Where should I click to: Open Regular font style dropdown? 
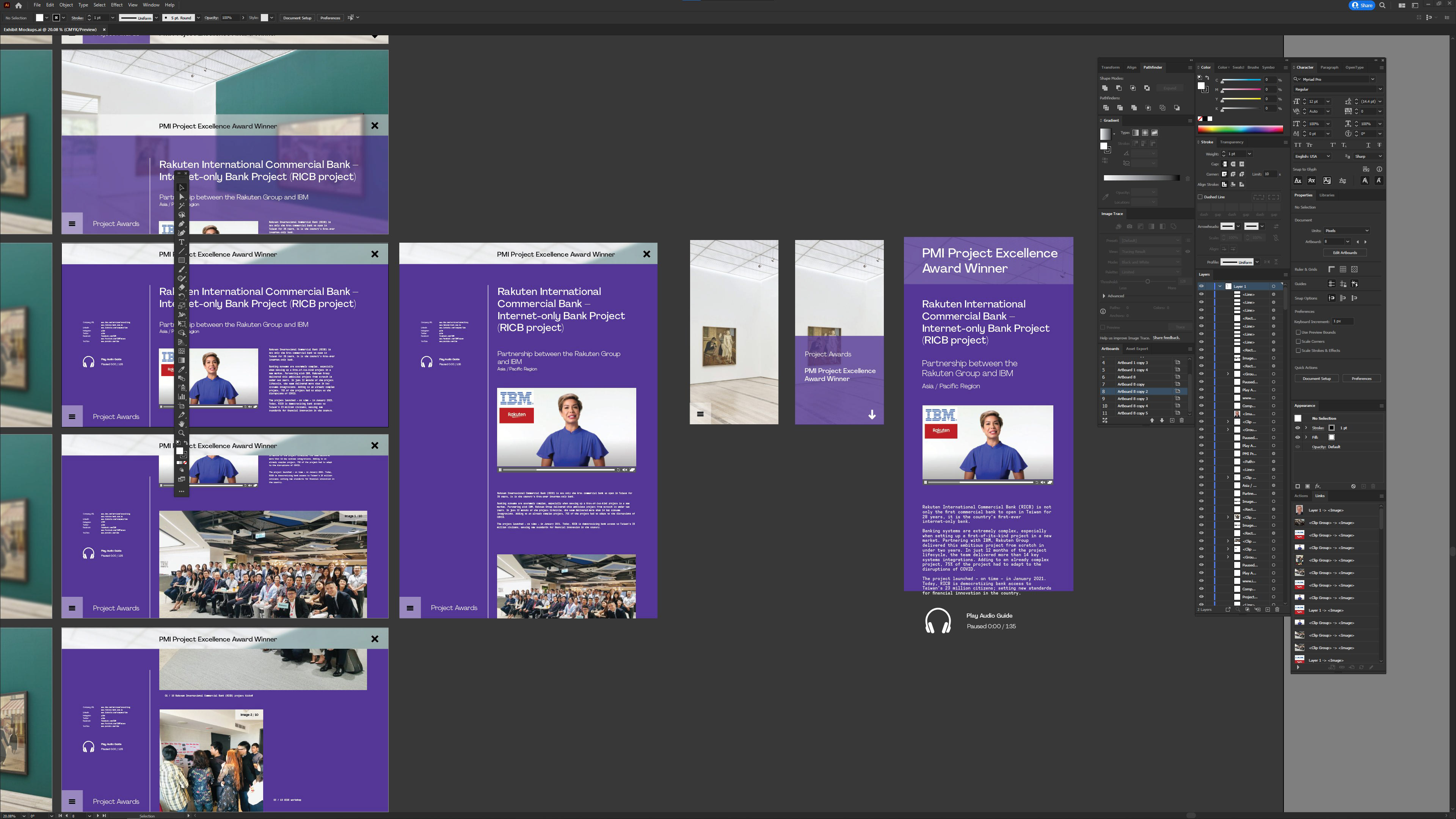click(1380, 89)
